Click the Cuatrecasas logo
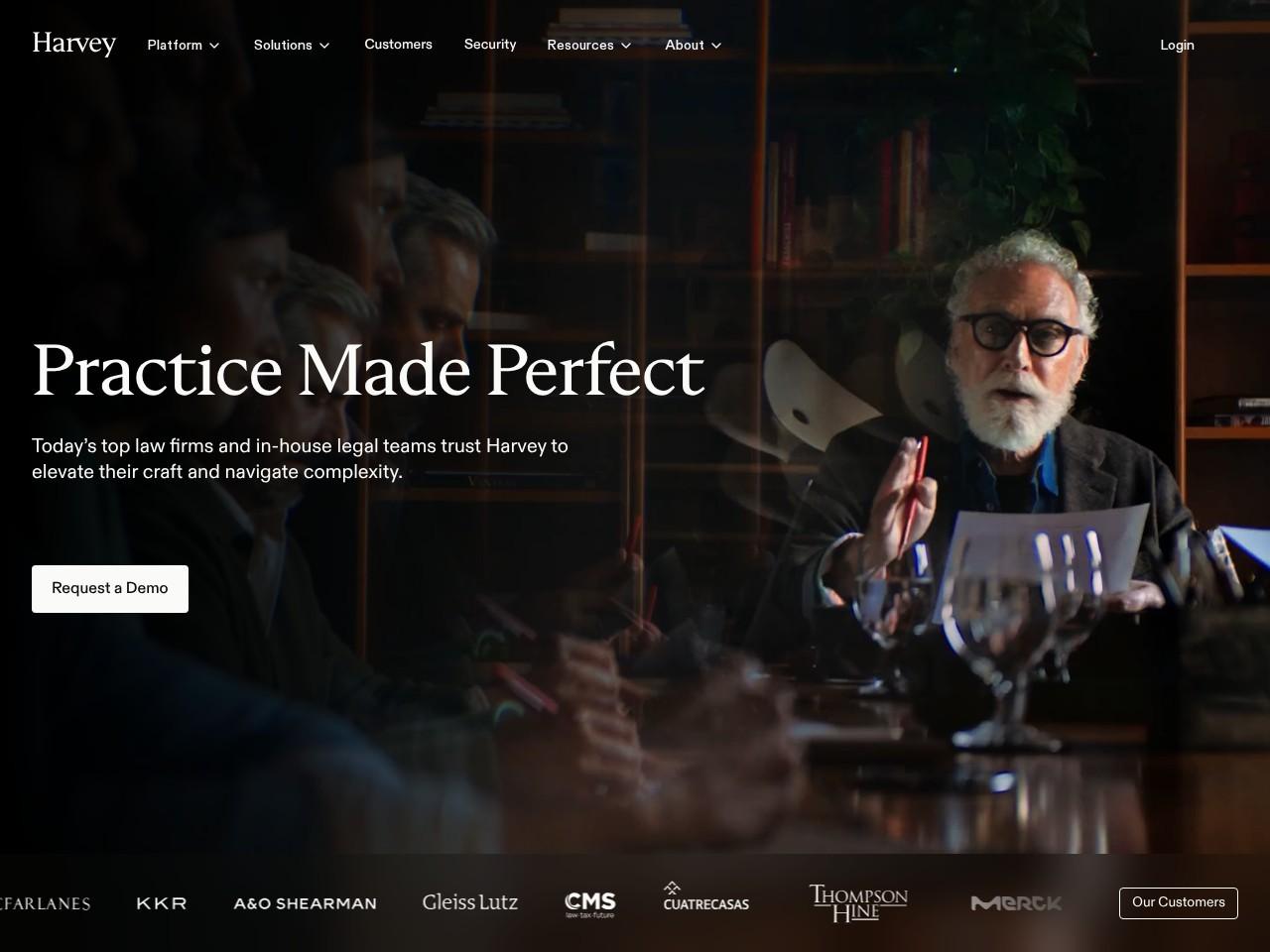 [x=706, y=896]
